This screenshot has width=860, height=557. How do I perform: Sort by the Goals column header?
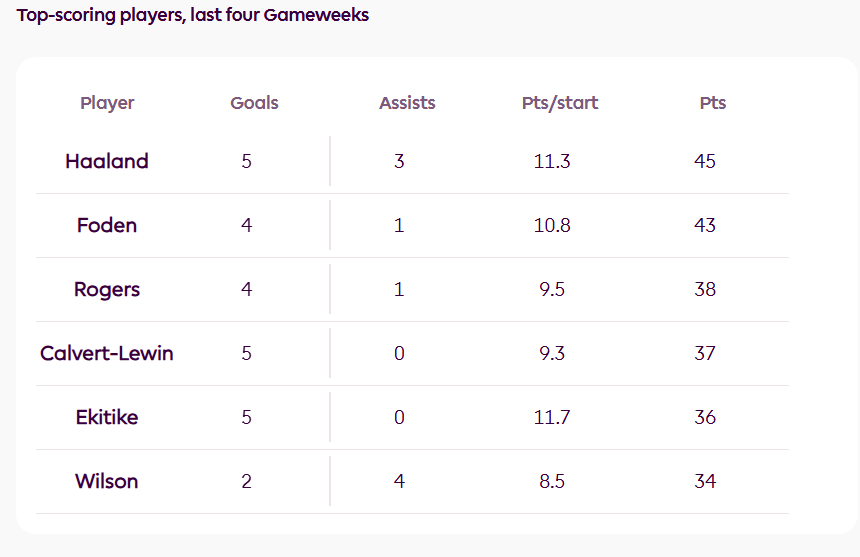click(x=254, y=103)
